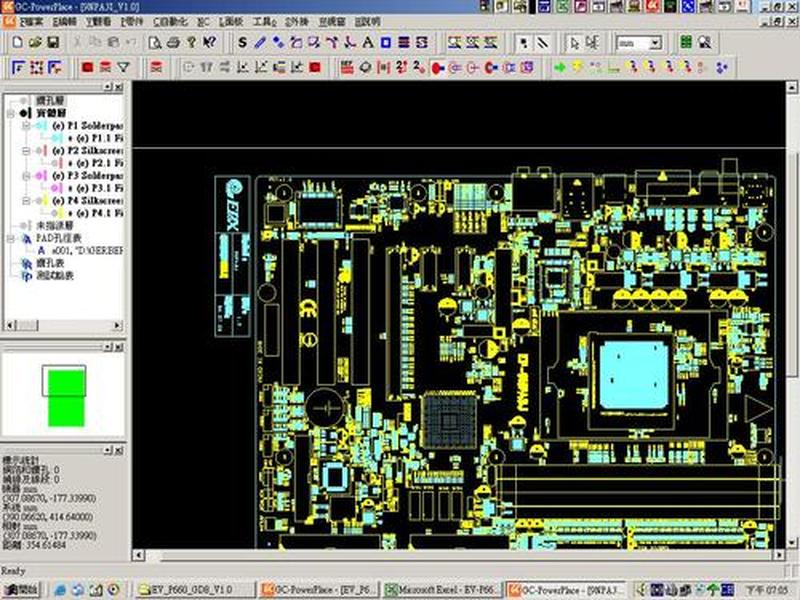
Task: Click the diagonal lines tool icon
Action: pos(542,43)
